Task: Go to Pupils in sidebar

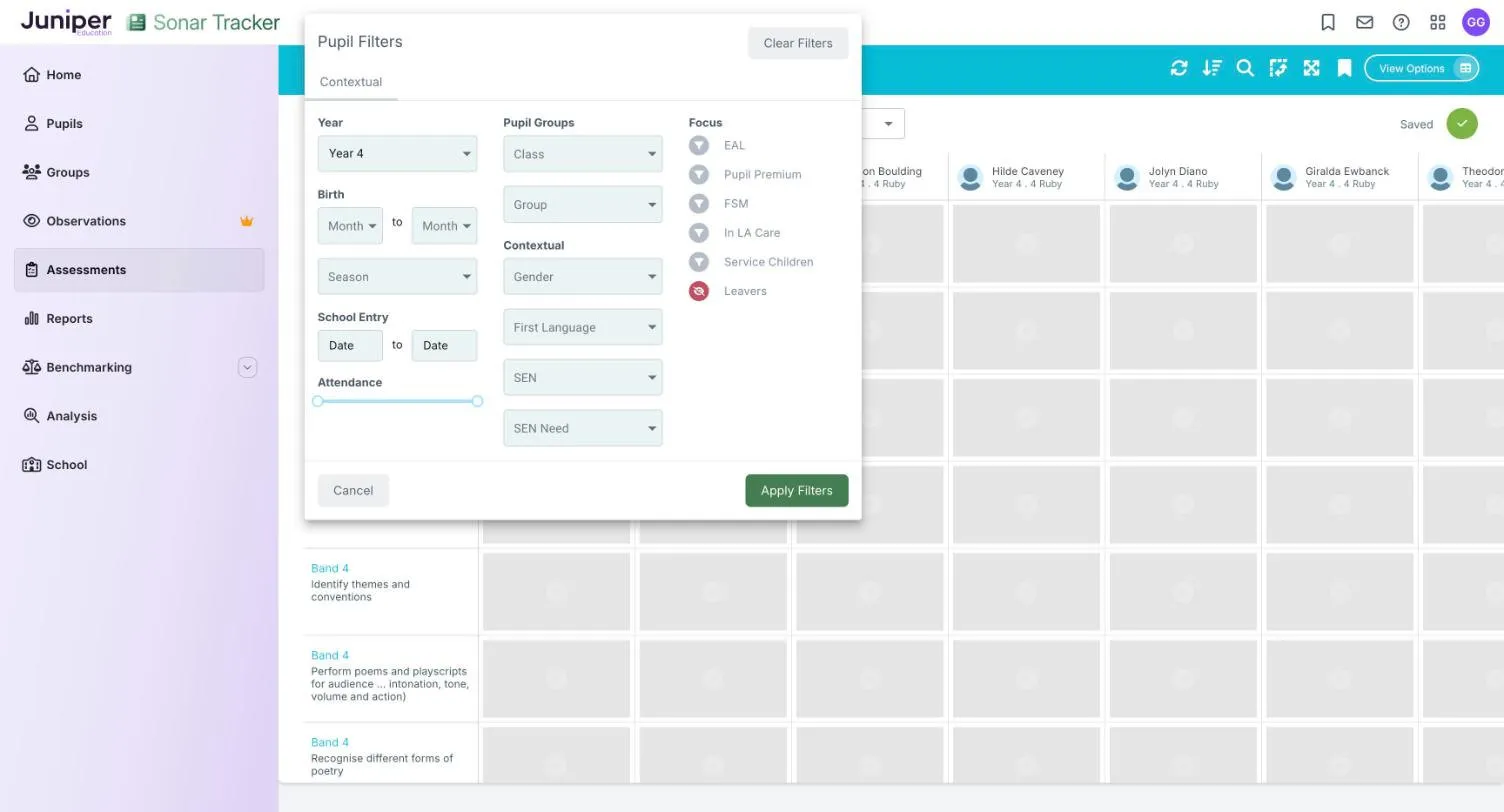Action: click(139, 124)
